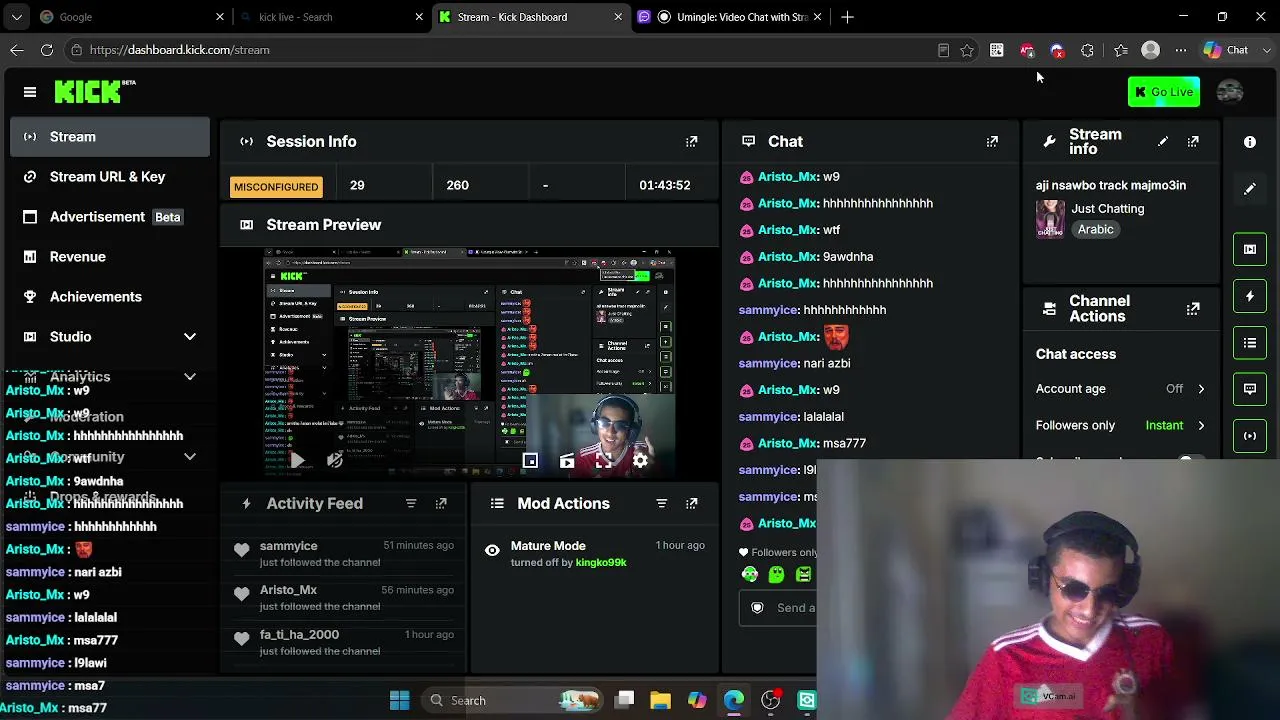Bookmark this page with the star icon
This screenshot has width=1280, height=720.
click(967, 50)
